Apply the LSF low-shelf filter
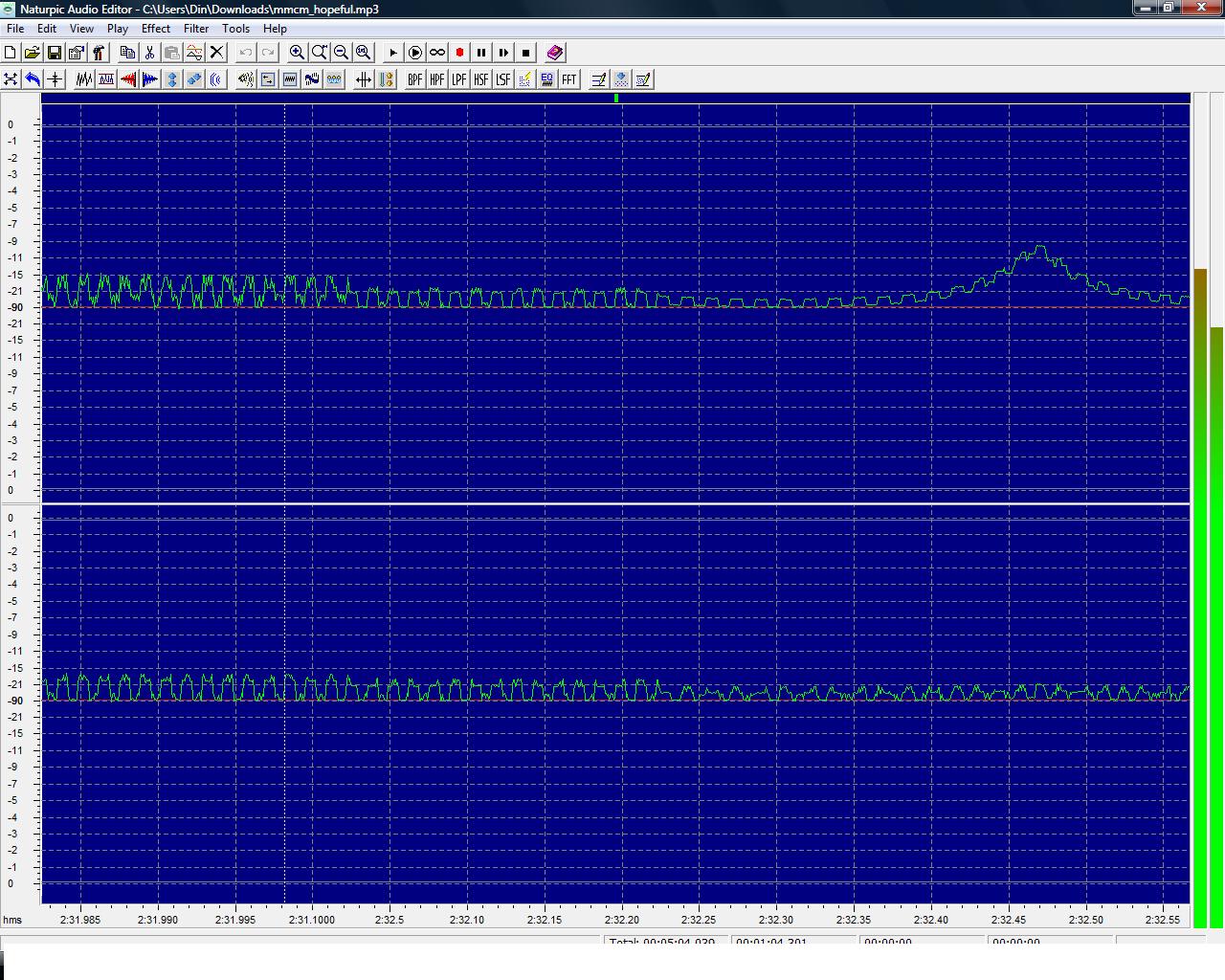The width and height of the screenshot is (1225, 980). (x=503, y=79)
